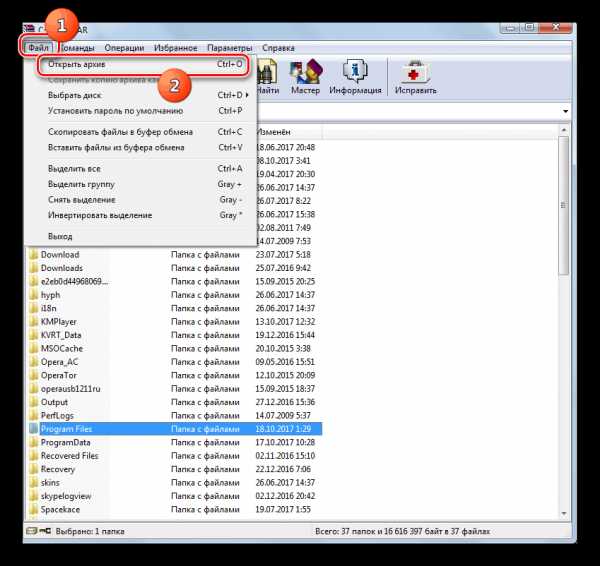Click date 17.10.2017 10:28
This screenshot has width=600, height=566.
tap(285, 442)
